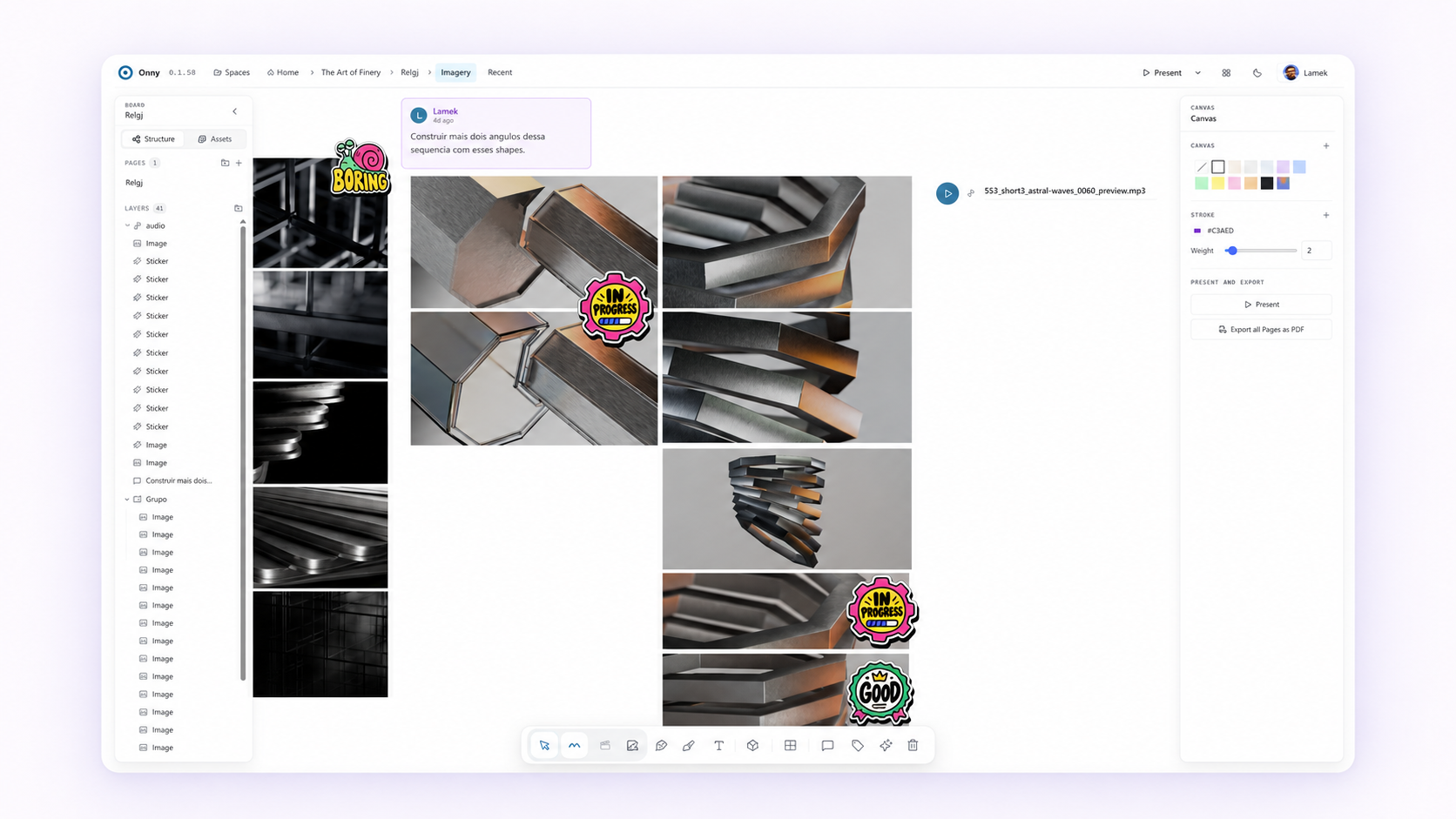This screenshot has height=819, width=1456.
Task: Click the audio file name text
Action: (x=1064, y=191)
